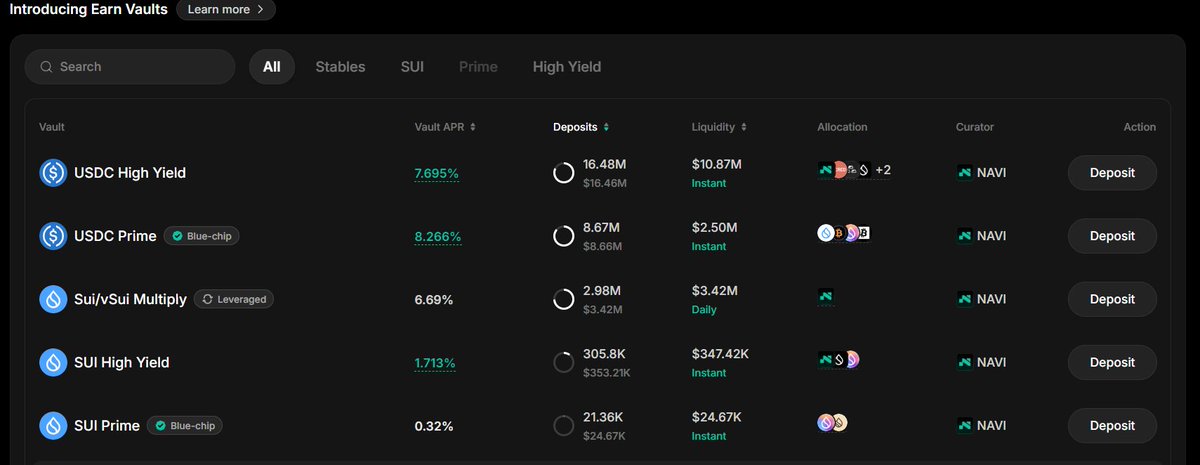1200x465 pixels.
Task: Deposit into USDC High Yield vault
Action: pos(1112,173)
